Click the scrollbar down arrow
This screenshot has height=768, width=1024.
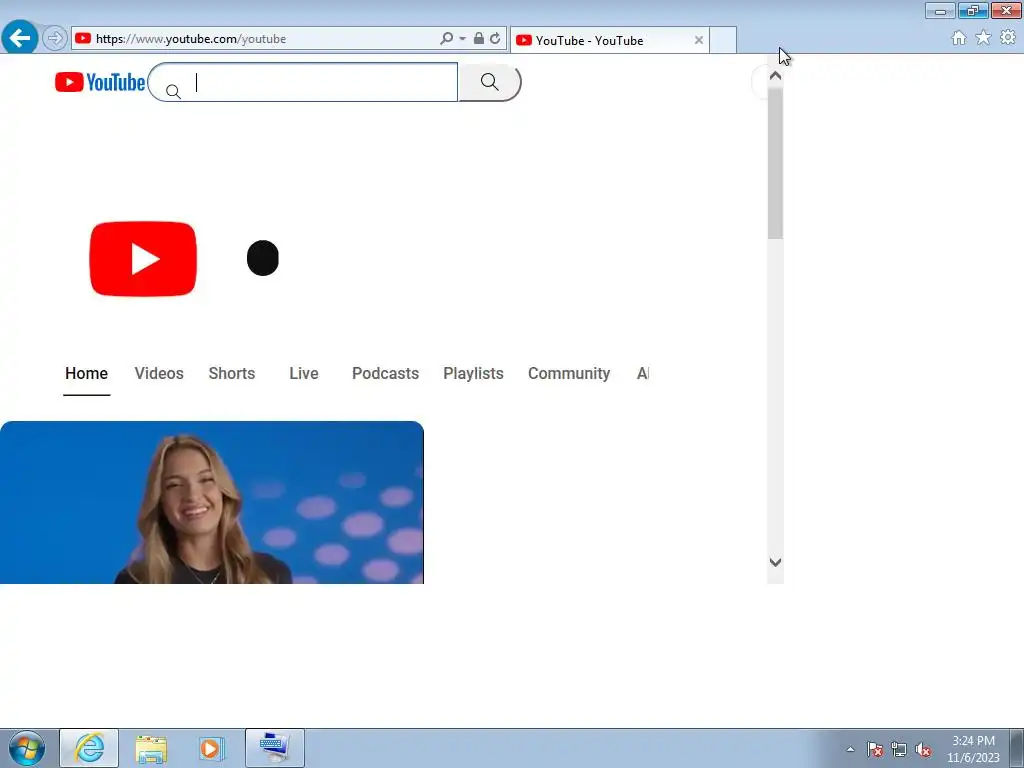point(775,562)
